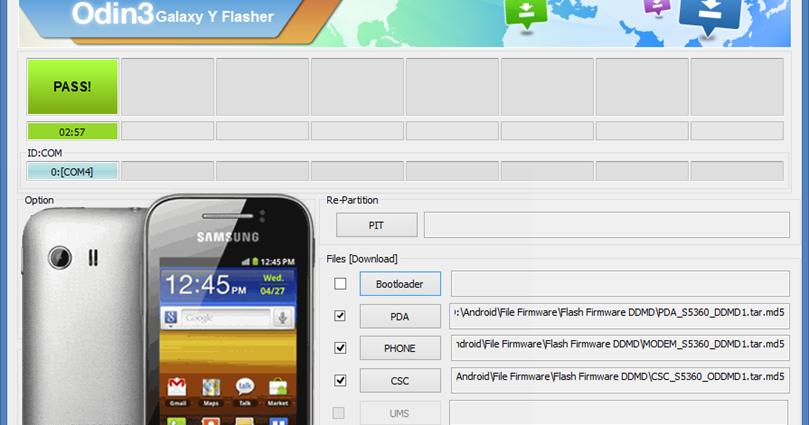The width and height of the screenshot is (809, 425).
Task: Click the large blue download icon in banner
Action: pyautogui.click(x=710, y=17)
